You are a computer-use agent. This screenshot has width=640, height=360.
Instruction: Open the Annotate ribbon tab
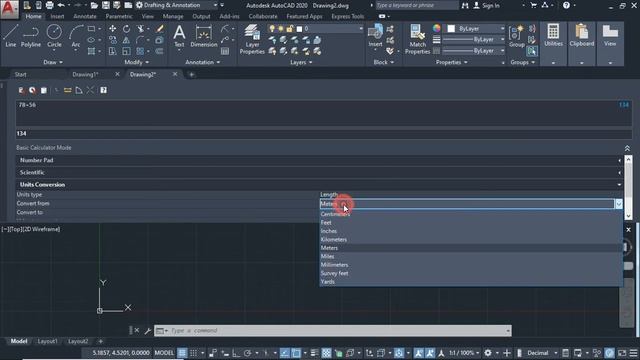coord(85,16)
